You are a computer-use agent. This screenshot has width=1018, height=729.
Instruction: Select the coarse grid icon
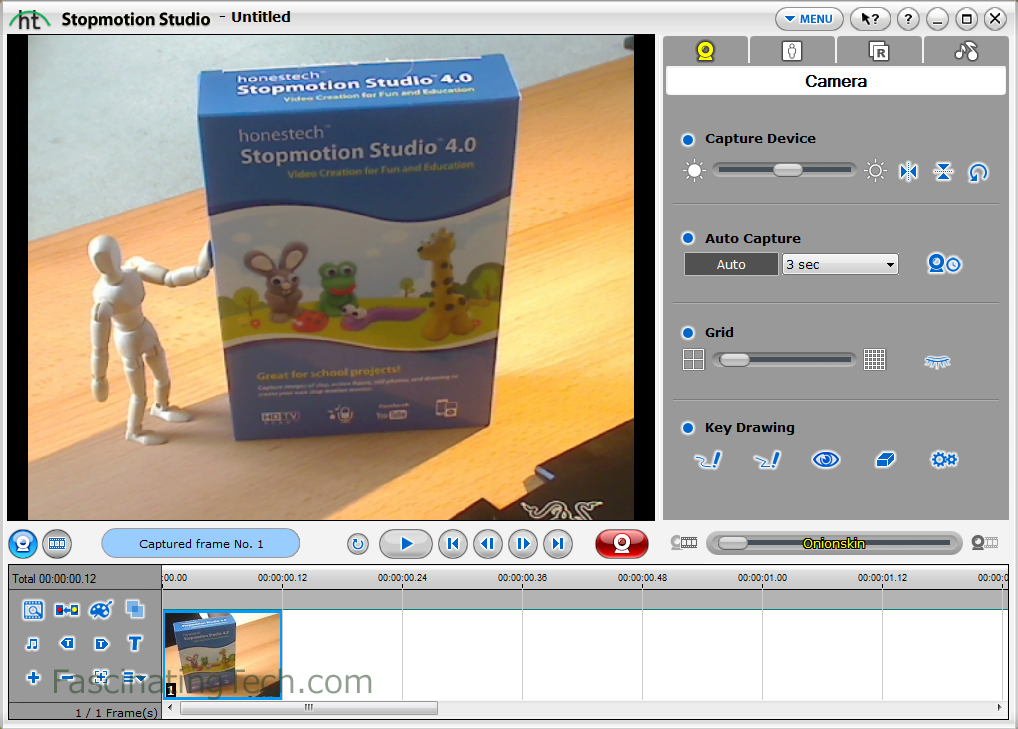[x=693, y=359]
